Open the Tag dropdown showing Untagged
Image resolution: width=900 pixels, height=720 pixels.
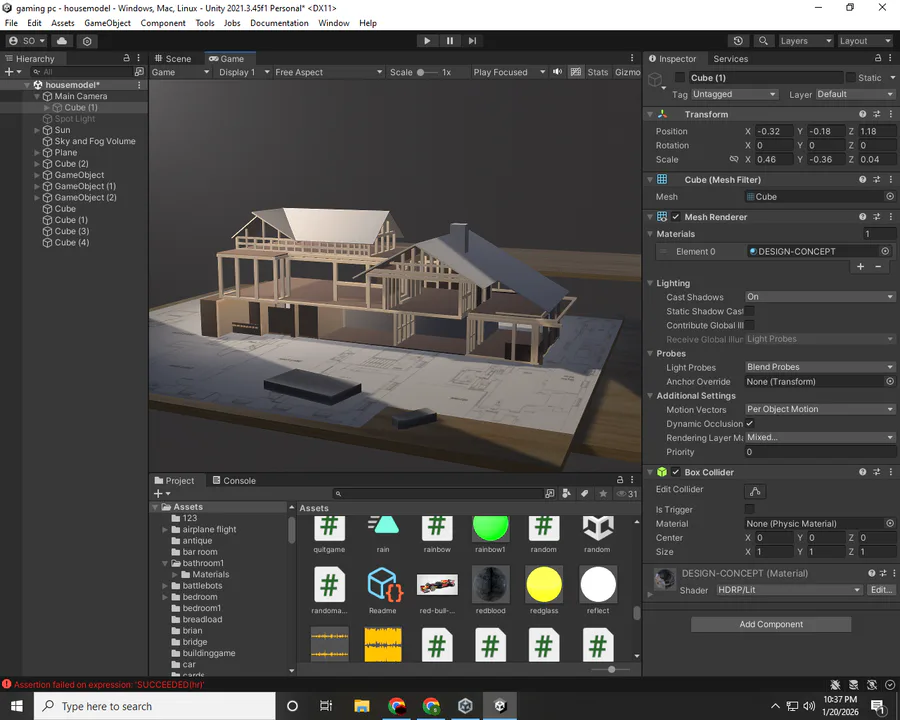pos(734,94)
